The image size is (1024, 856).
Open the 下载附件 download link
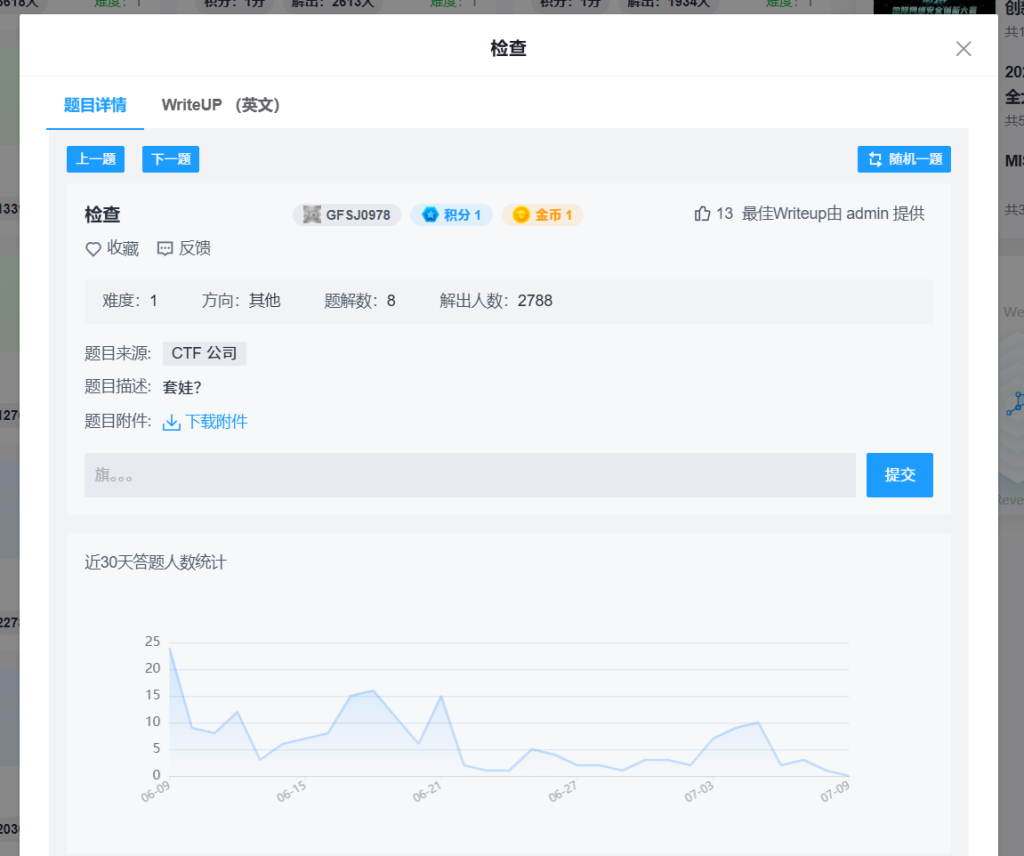pos(216,422)
